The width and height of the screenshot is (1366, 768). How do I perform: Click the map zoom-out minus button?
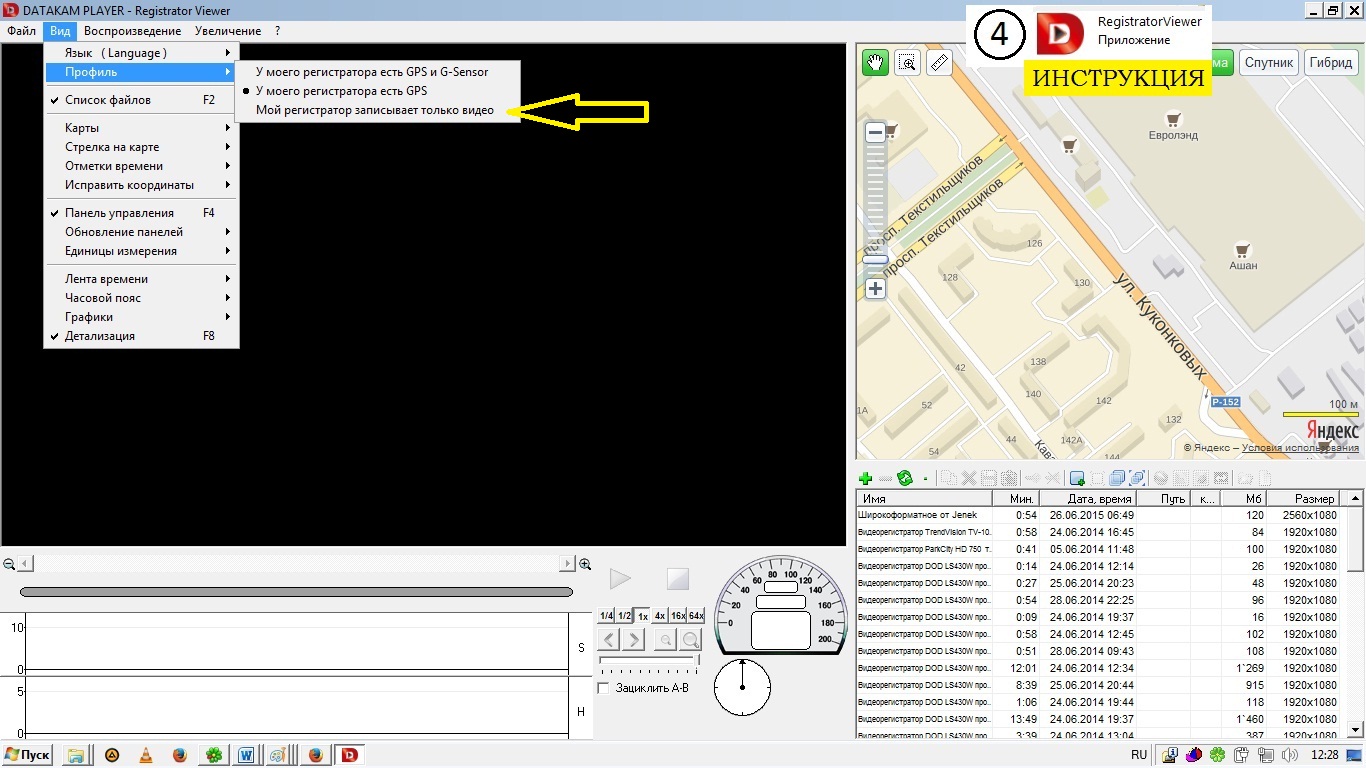875,133
